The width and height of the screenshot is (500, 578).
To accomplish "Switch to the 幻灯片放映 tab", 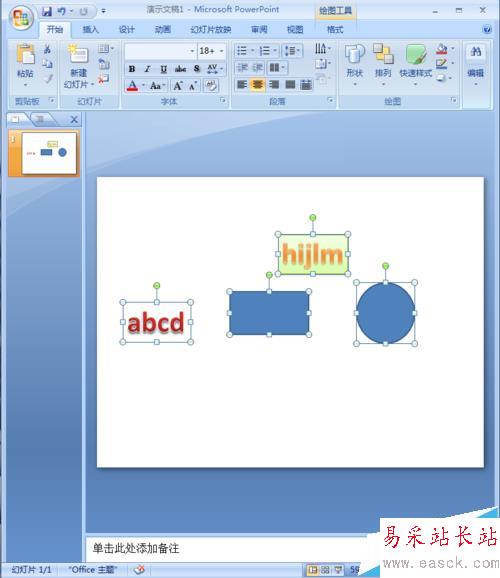I will (211, 29).
